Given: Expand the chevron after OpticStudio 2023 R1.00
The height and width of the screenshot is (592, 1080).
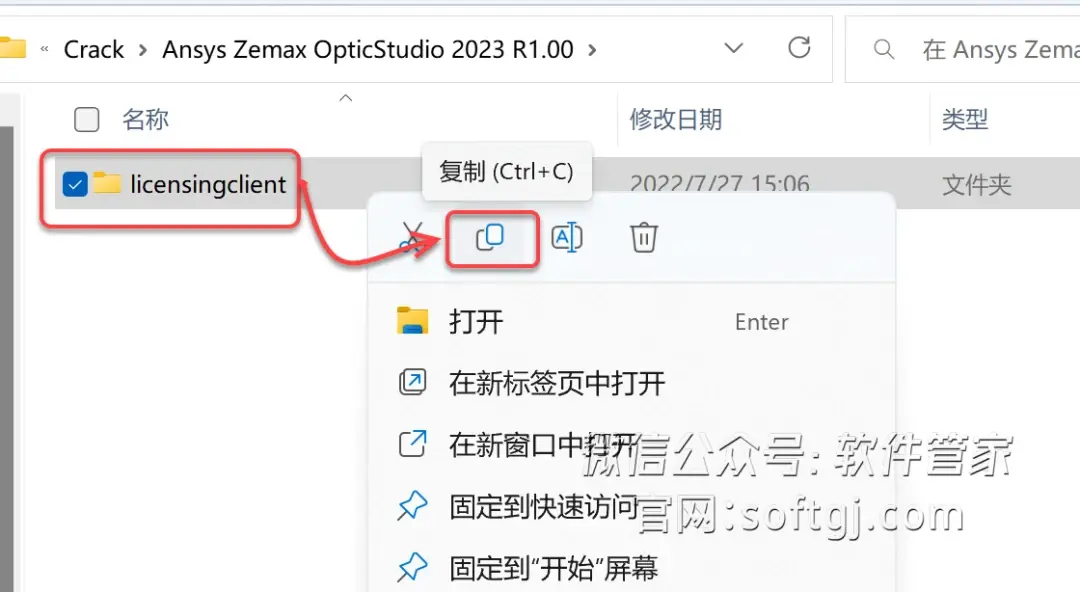Looking at the screenshot, I should coord(592,50).
